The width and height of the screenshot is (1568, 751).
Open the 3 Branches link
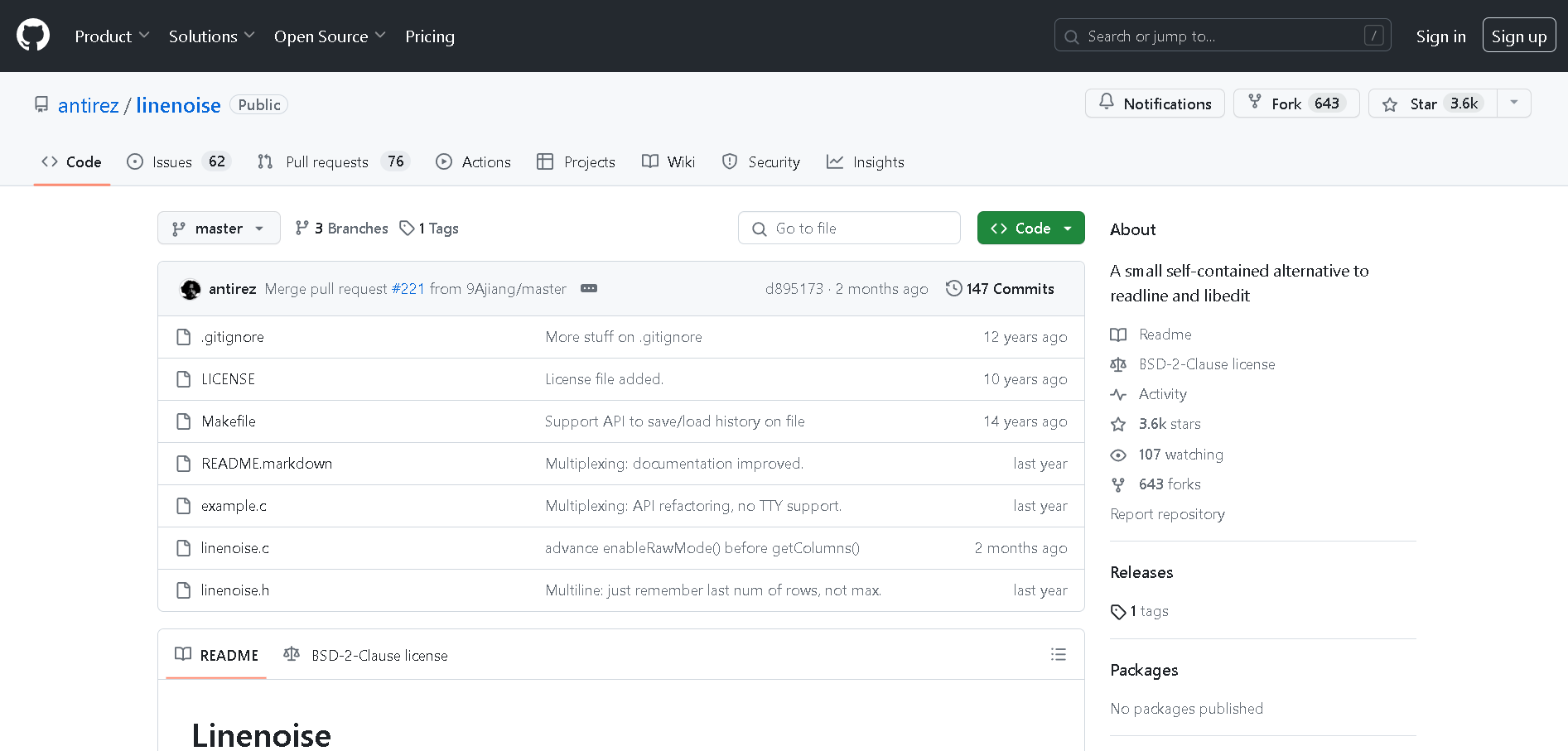(342, 229)
